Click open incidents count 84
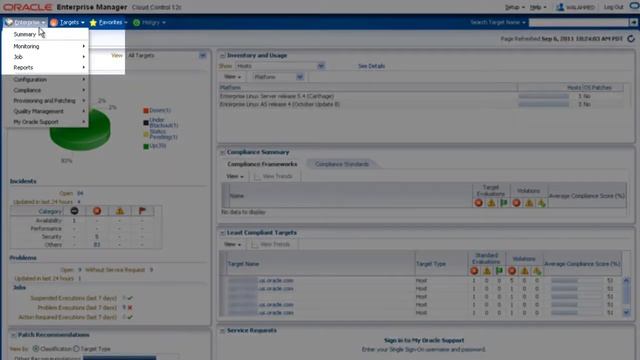The width and height of the screenshot is (640, 360). tap(80, 193)
